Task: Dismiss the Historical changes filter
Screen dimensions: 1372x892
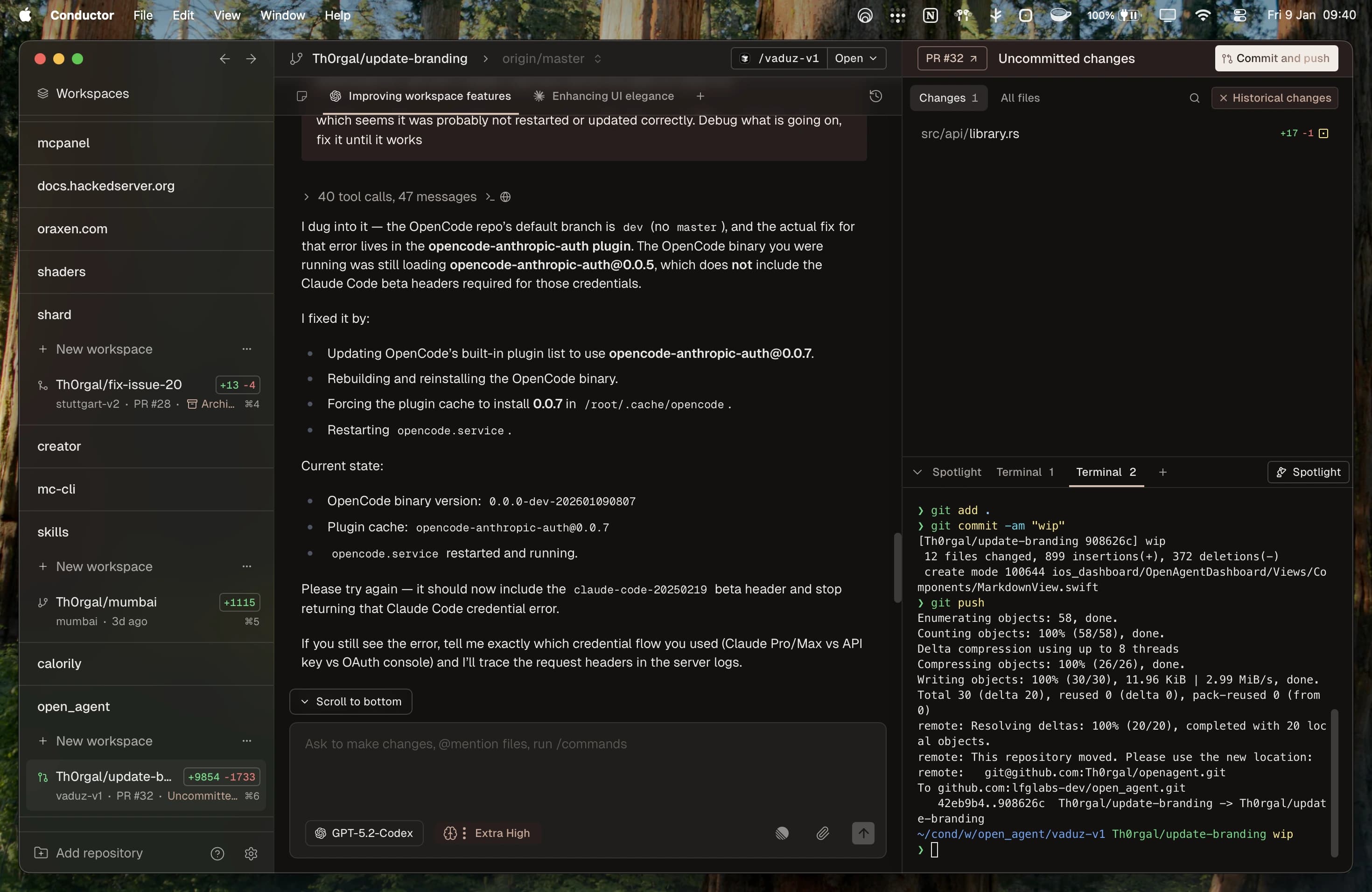Action: pyautogui.click(x=1223, y=98)
